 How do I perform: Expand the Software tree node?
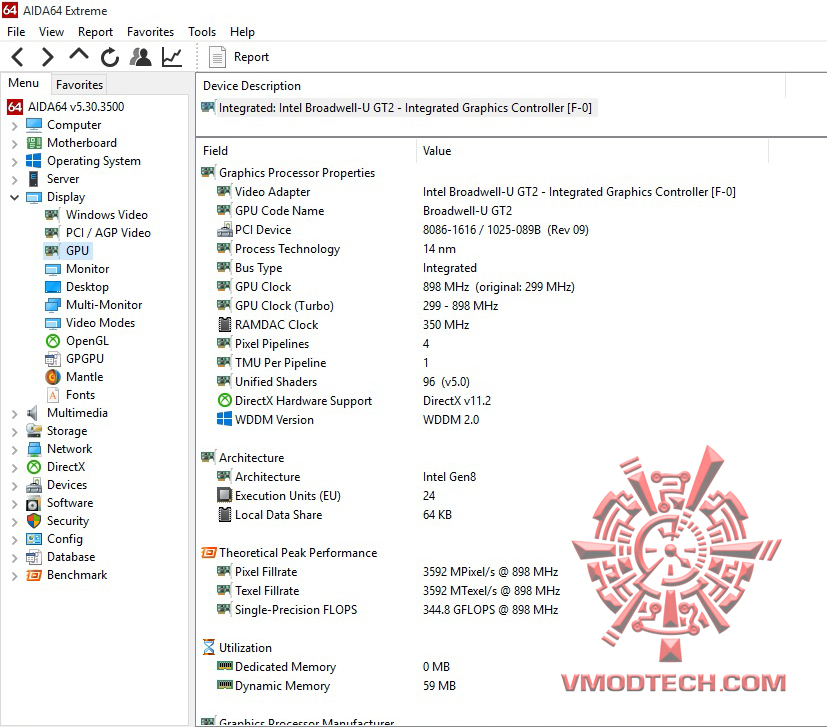14,503
